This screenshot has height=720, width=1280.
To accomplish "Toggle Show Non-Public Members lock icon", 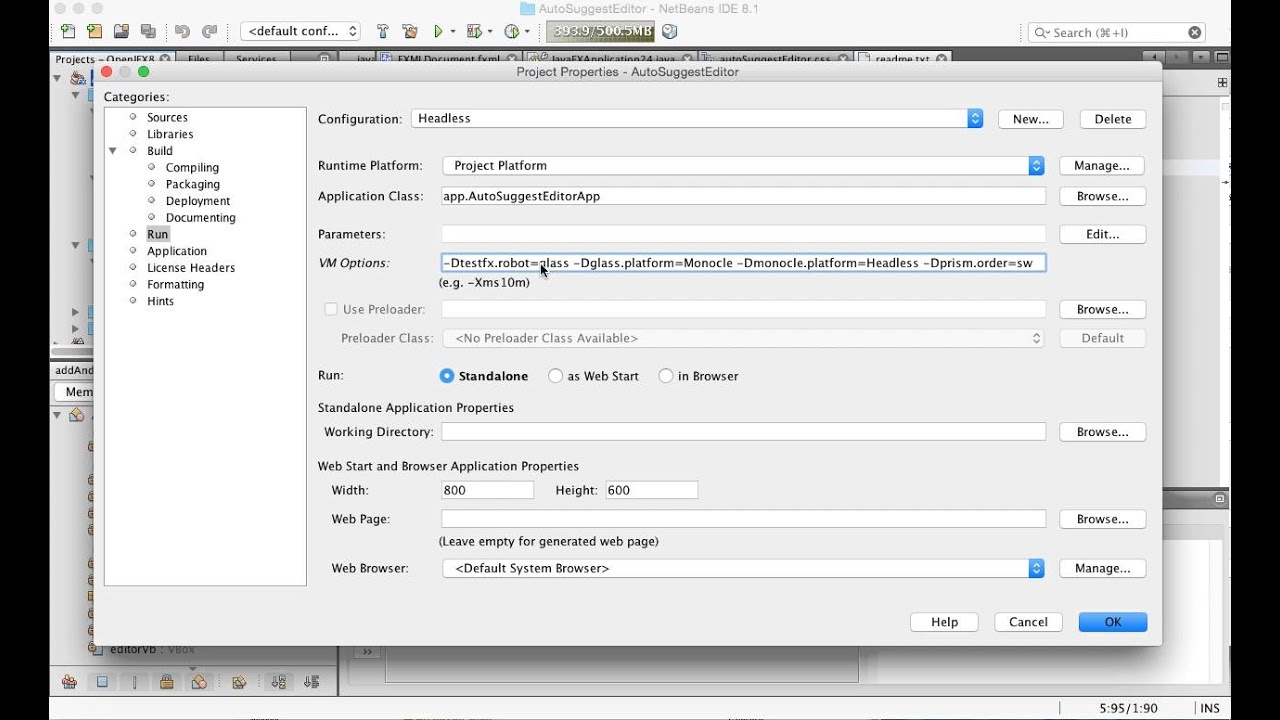I will point(167,682).
